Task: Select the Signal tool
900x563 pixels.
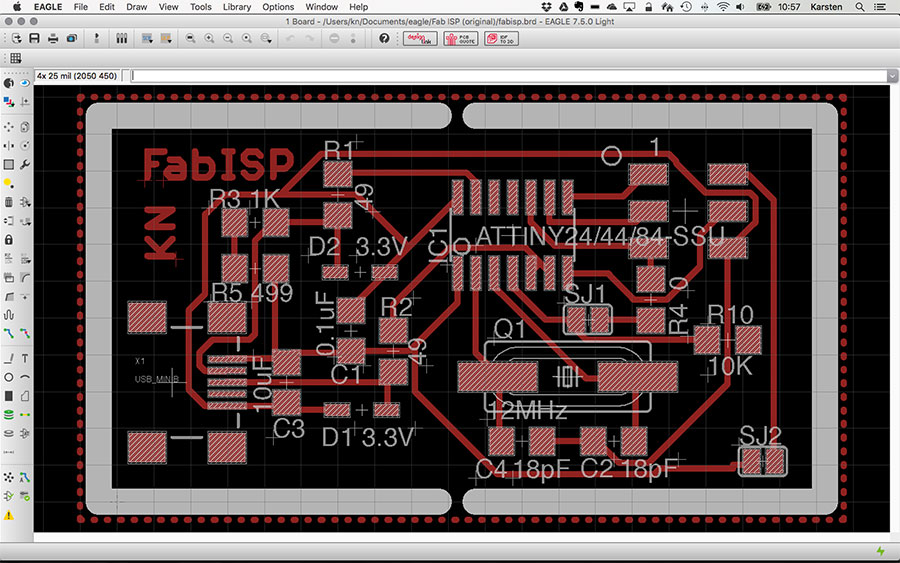Action: 25,414
